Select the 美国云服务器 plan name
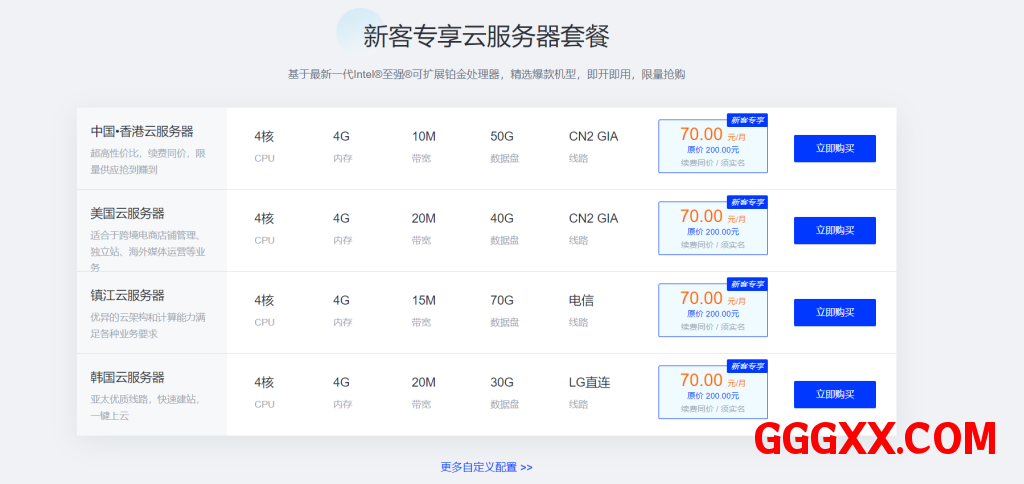 127,213
